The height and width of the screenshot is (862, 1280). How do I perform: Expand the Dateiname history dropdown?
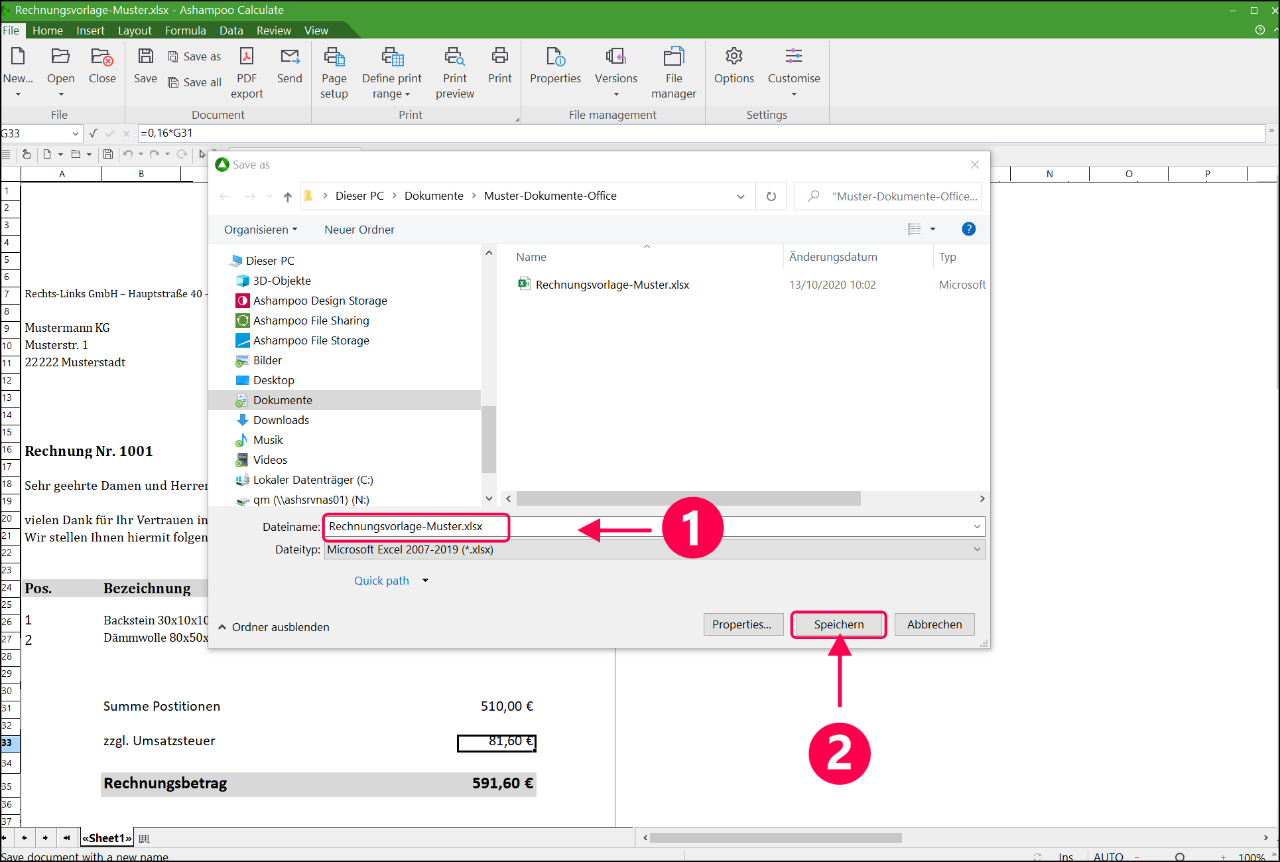click(x=977, y=526)
